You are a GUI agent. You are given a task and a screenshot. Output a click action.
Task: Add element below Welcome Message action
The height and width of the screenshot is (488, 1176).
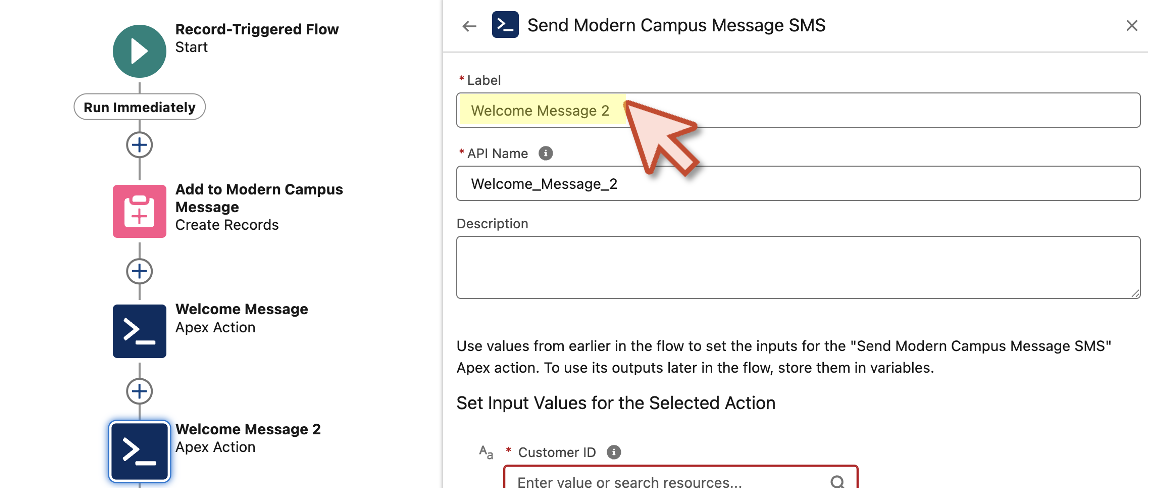[140, 391]
